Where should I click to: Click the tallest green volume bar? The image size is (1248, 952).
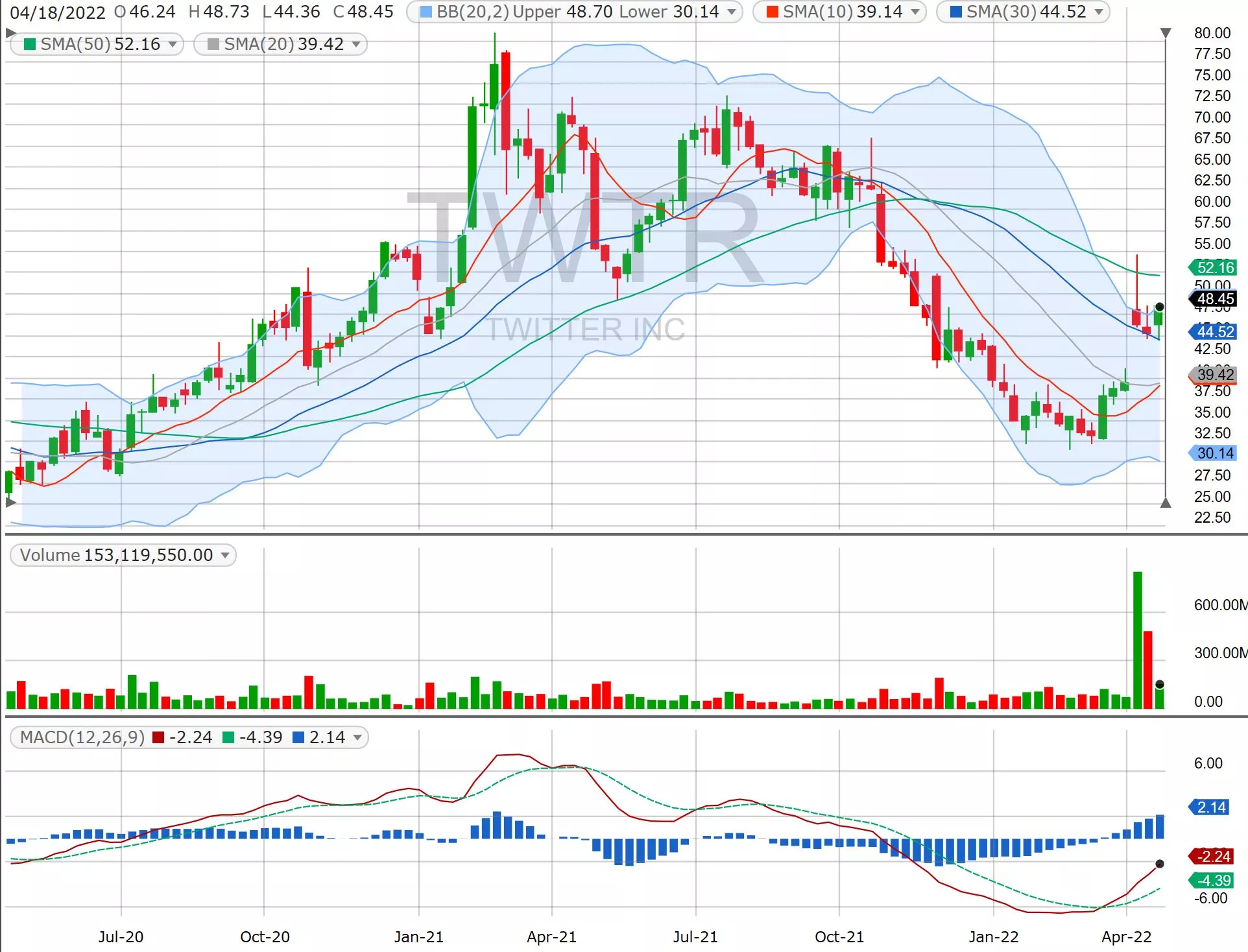tap(1137, 640)
